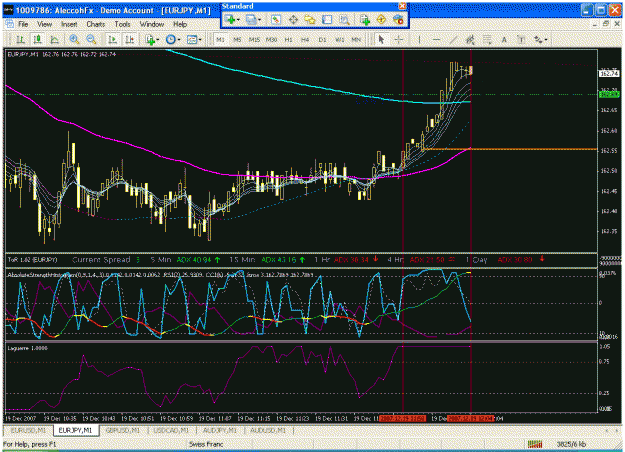Viewport: 625px width, 452px height.
Task: Show the Navigator panel via the star-folder icon
Action: click(310, 20)
